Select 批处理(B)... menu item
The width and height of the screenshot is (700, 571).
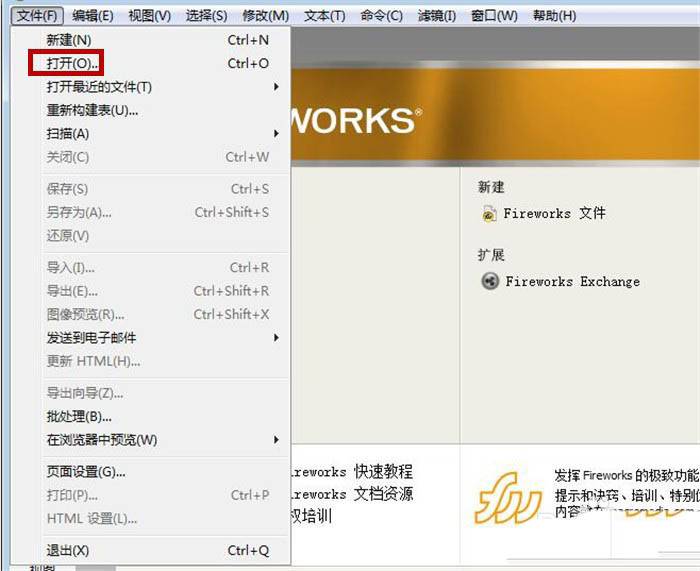point(79,416)
